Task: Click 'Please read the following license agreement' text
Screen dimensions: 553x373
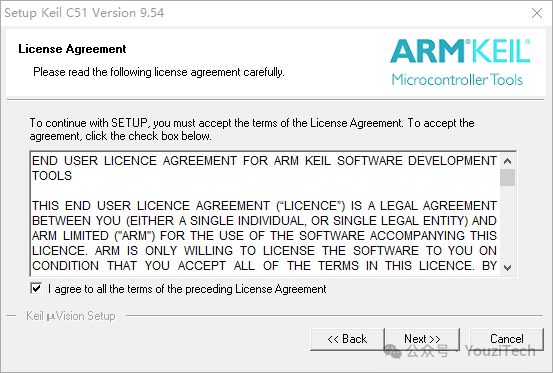Action: click(x=159, y=72)
